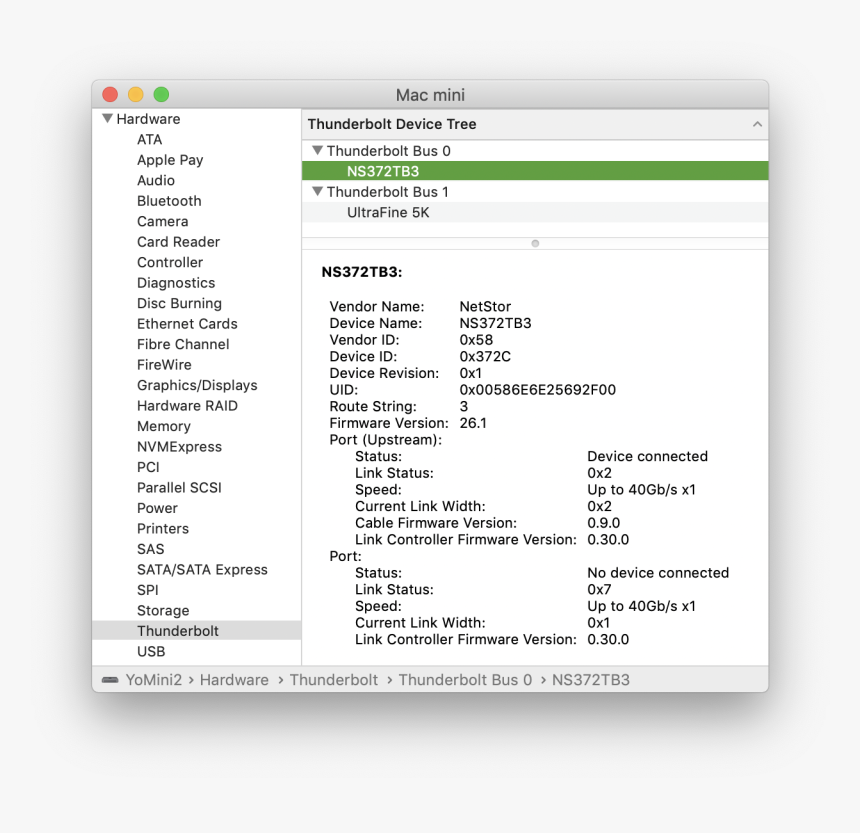Click the Cable Firmware Version value 0.9.0
This screenshot has width=860, height=833.
tap(604, 523)
